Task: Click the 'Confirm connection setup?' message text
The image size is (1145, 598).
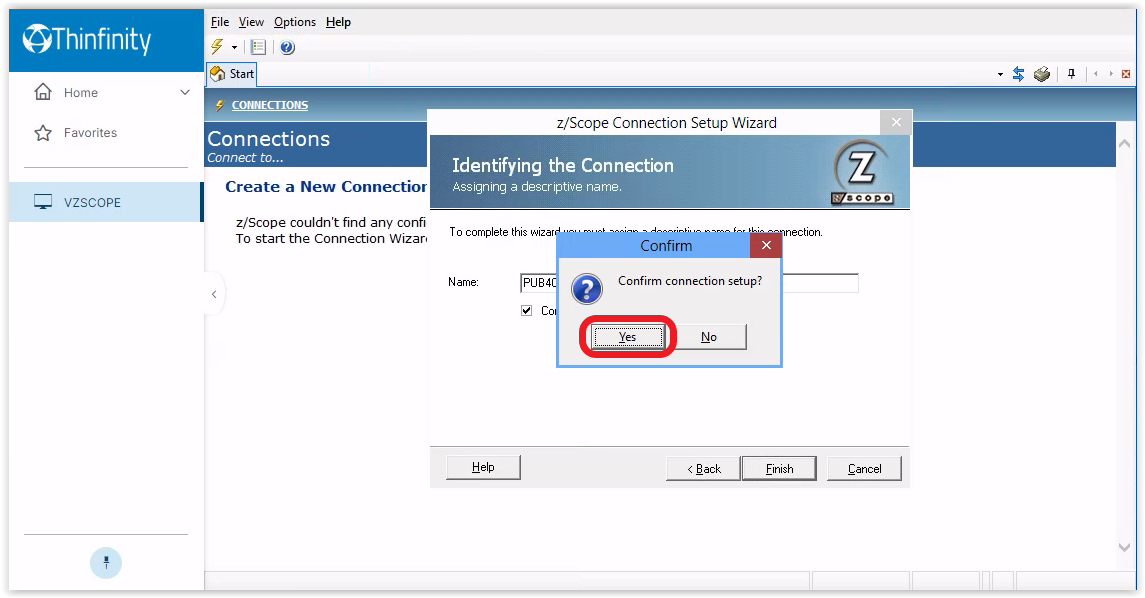Action: tap(690, 281)
